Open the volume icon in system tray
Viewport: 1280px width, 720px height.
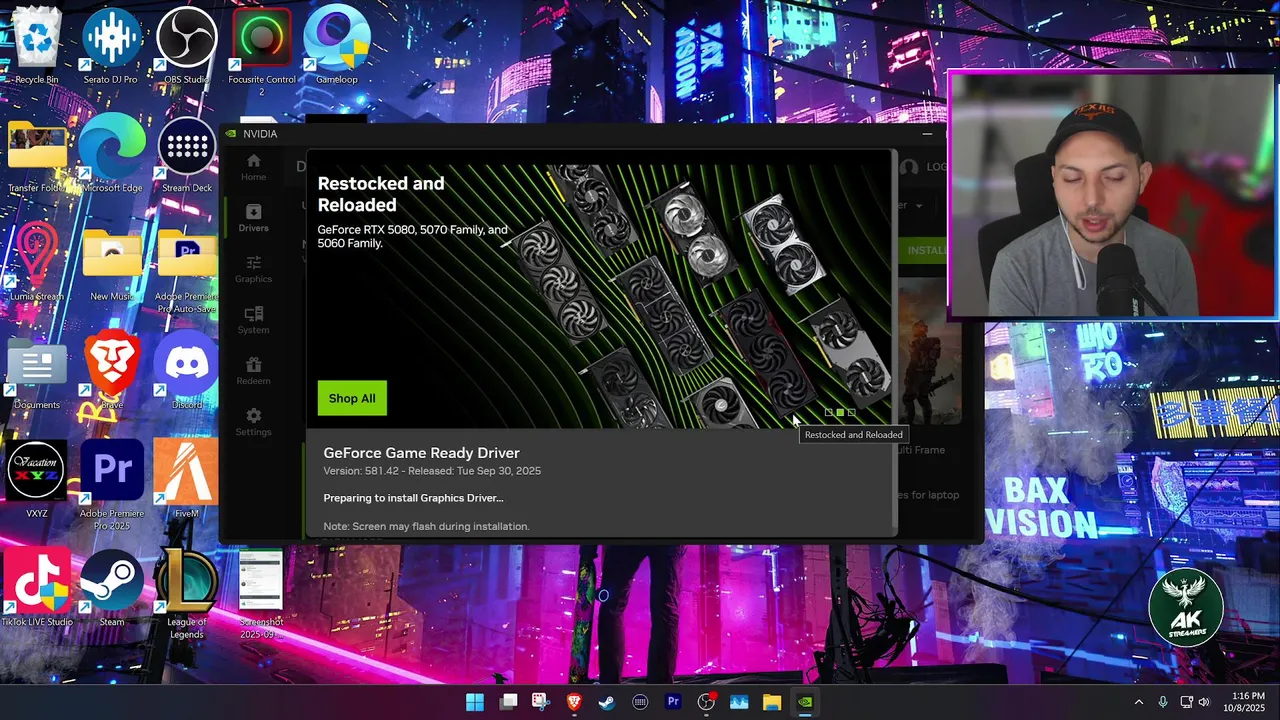click(x=1203, y=702)
